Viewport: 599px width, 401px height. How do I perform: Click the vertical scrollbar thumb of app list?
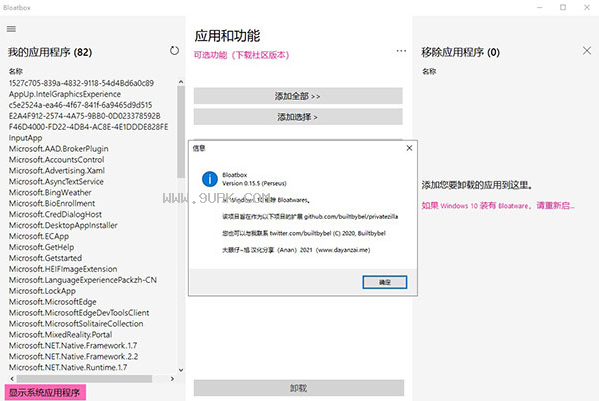[x=181, y=132]
